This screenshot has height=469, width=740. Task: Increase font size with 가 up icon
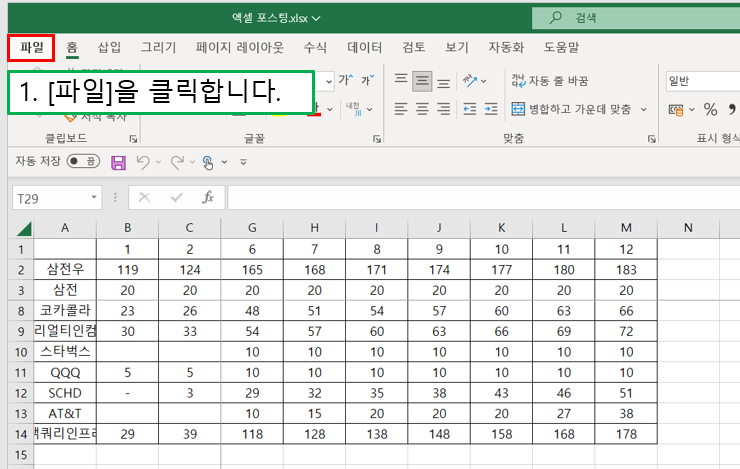345,80
